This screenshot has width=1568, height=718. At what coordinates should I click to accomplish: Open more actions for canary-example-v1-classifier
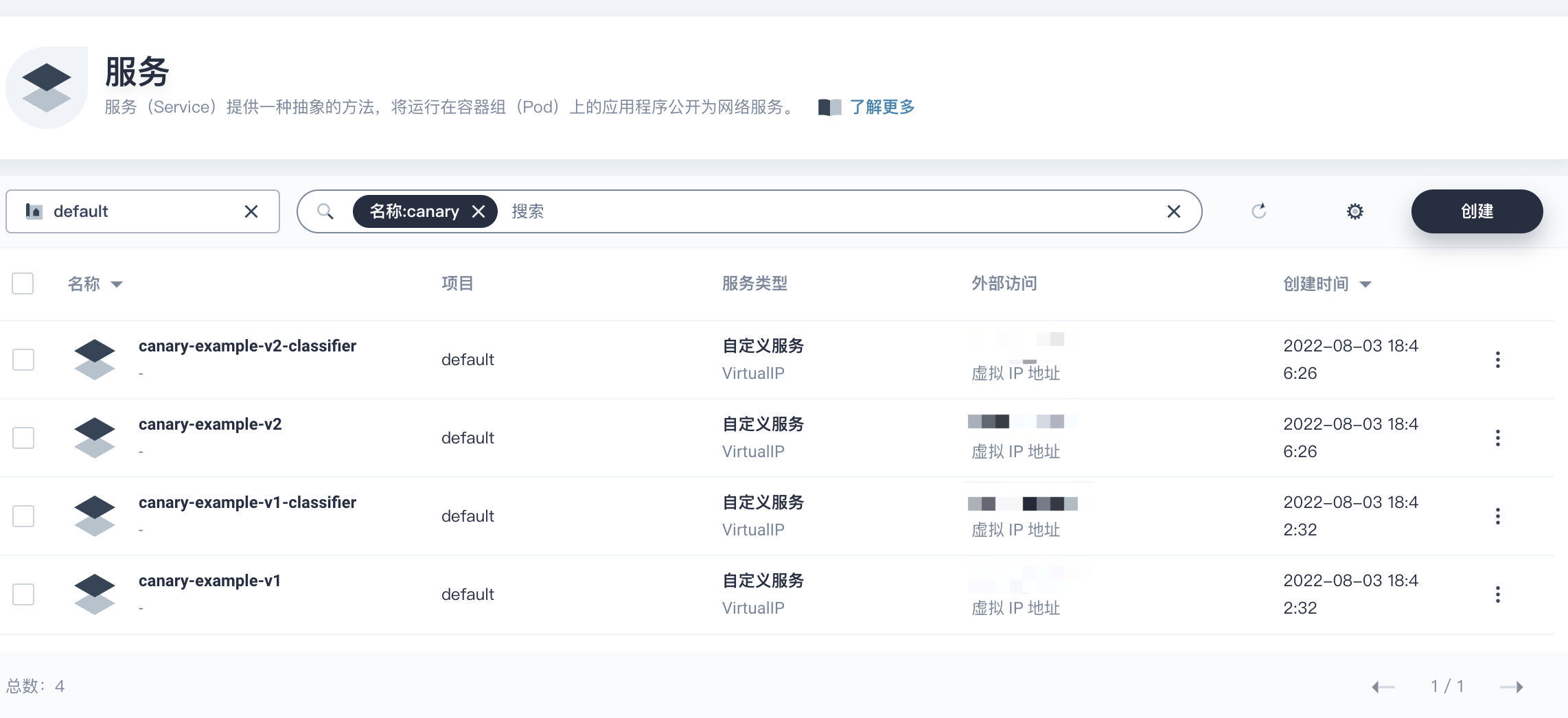click(1497, 516)
